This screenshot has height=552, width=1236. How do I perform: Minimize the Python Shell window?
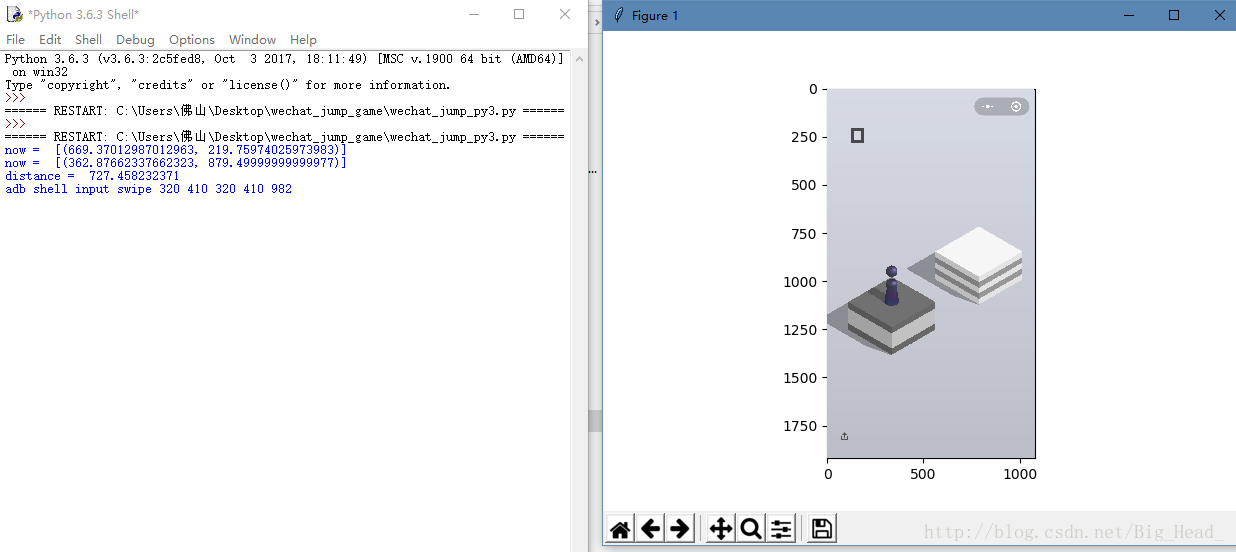tap(473, 14)
